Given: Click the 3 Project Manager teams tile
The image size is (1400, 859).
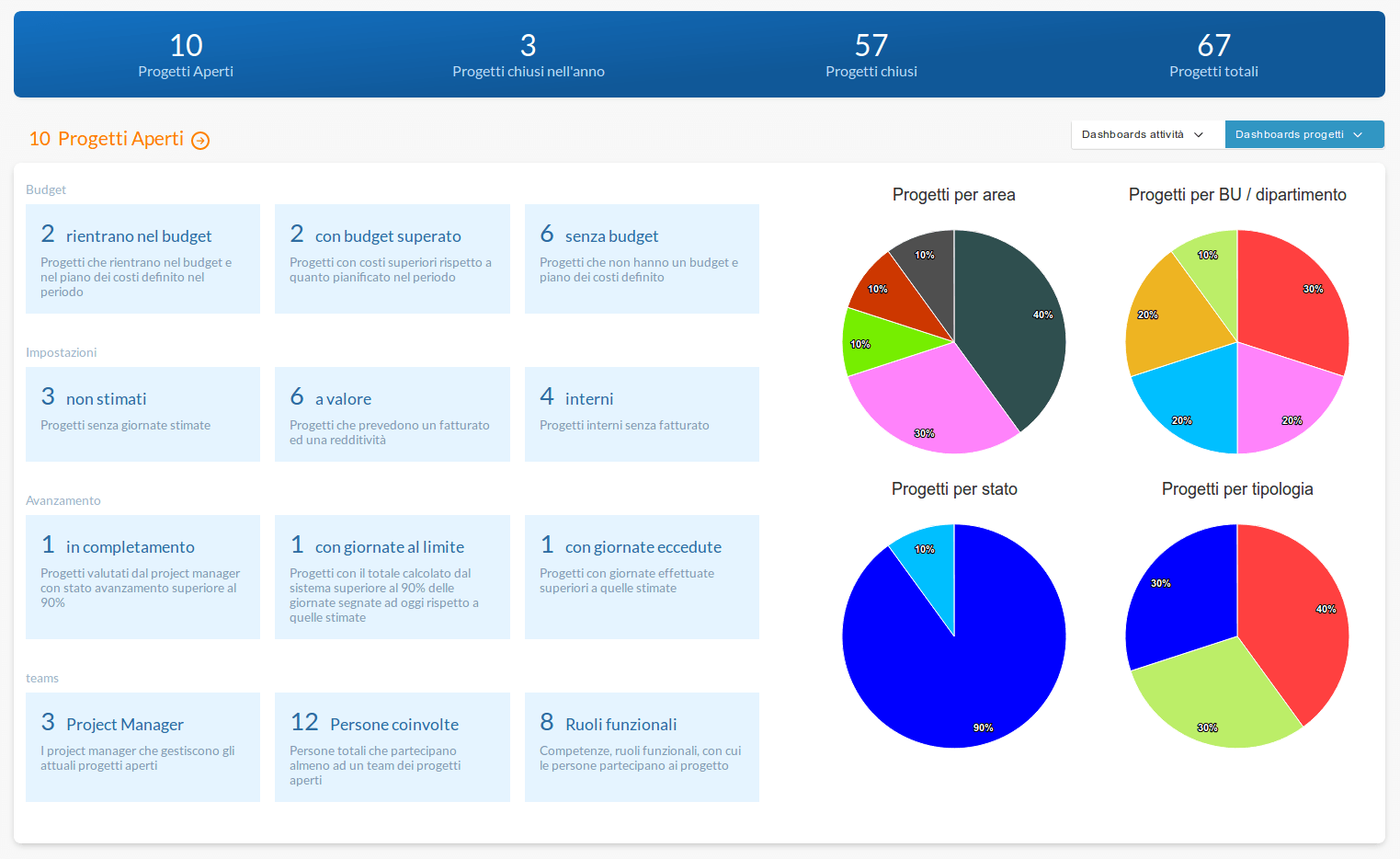Looking at the screenshot, I should [x=142, y=748].
